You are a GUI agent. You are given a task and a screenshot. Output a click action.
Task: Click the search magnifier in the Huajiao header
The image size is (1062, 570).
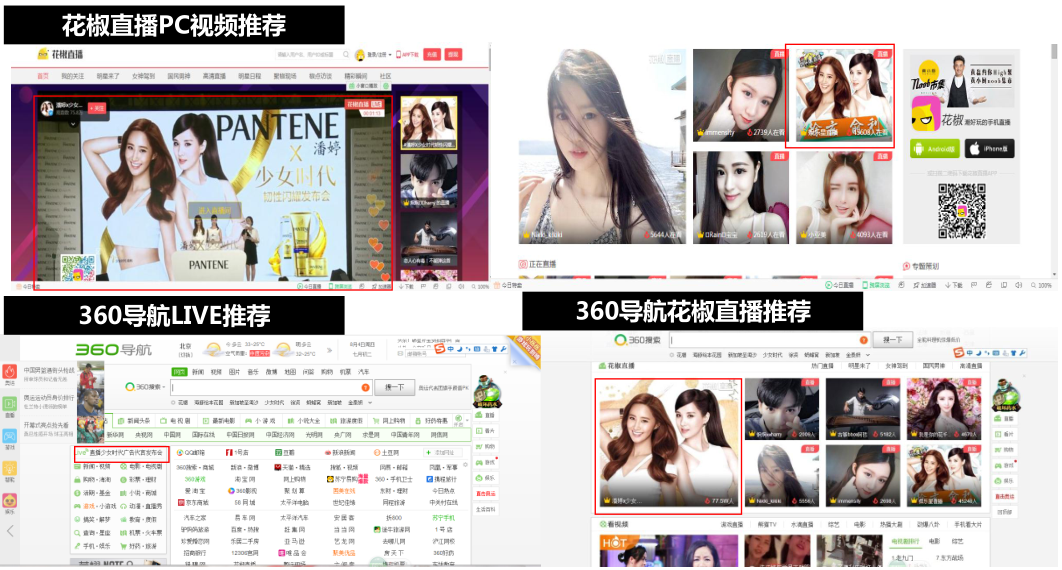click(x=343, y=55)
